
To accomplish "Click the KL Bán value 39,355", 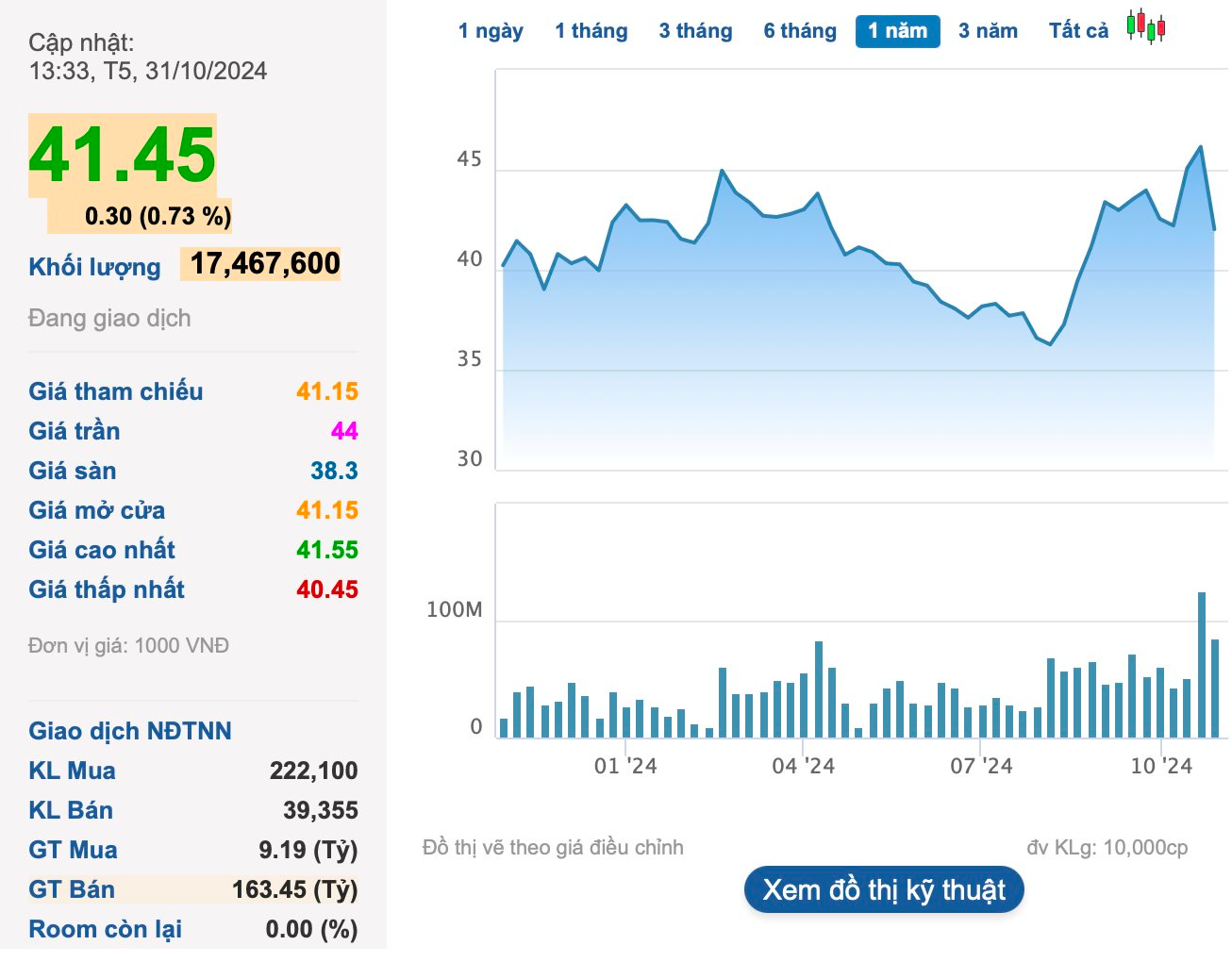I will 321,810.
